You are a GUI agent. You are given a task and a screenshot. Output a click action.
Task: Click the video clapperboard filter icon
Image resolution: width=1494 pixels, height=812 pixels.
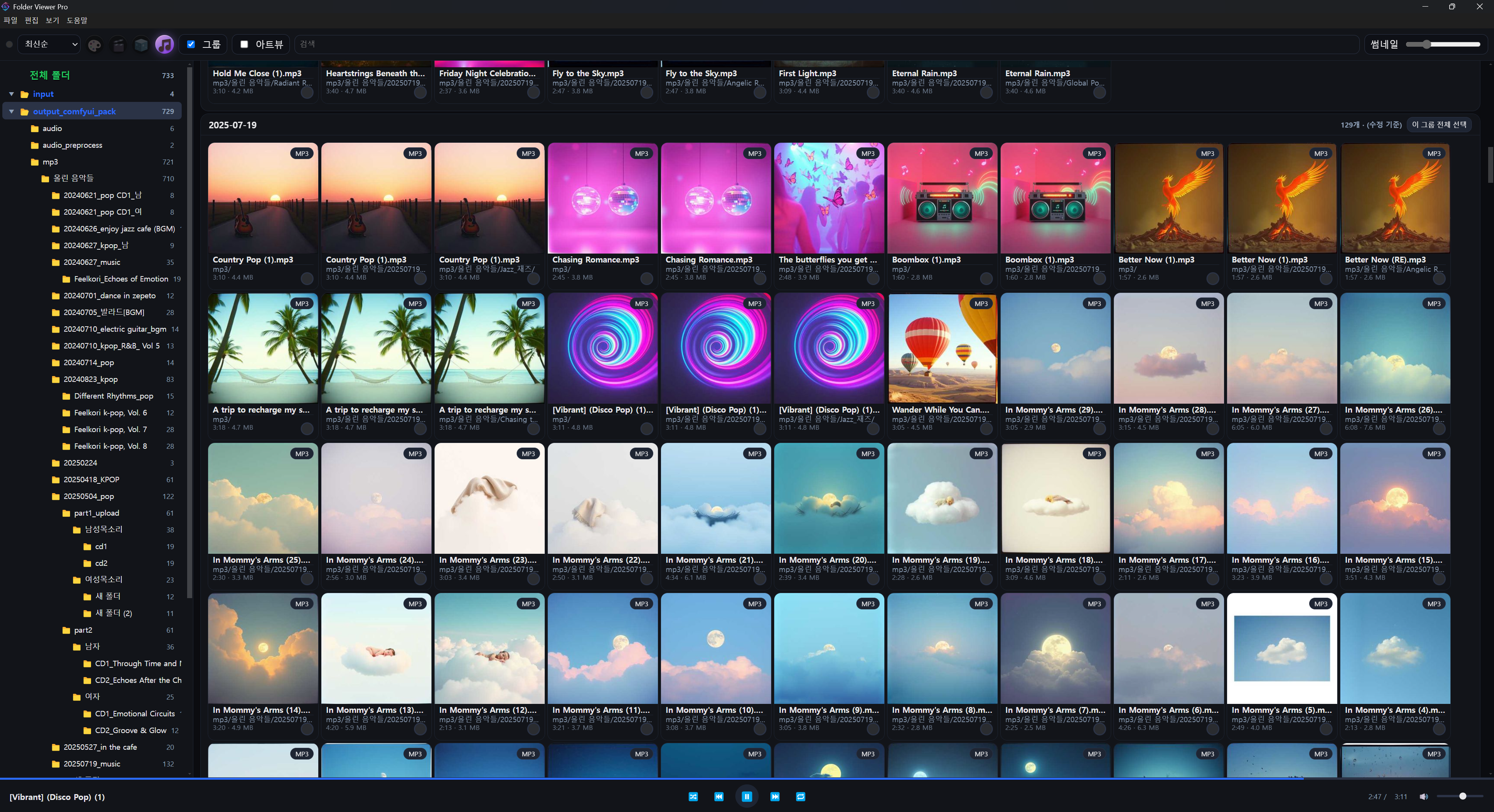click(118, 45)
